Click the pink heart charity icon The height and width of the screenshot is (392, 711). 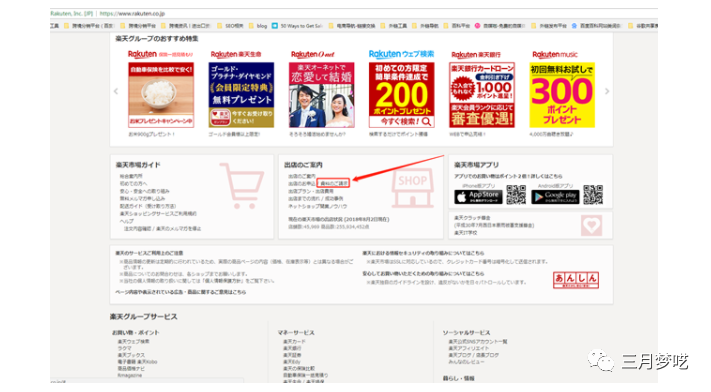click(x=591, y=225)
